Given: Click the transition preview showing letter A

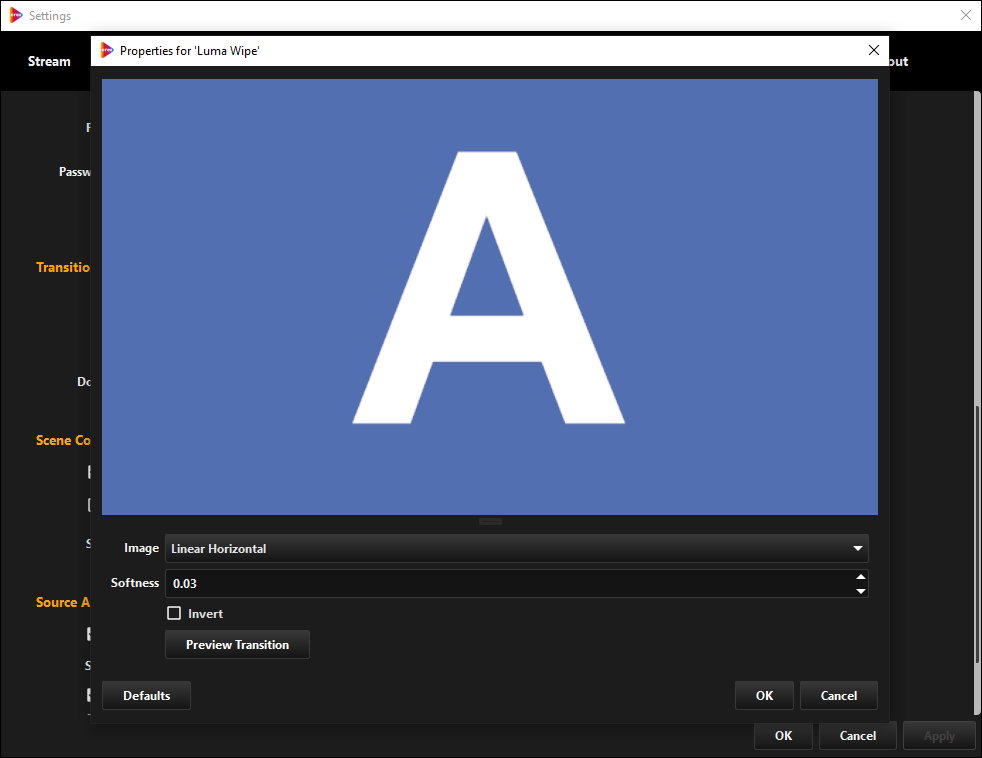Looking at the screenshot, I should (490, 297).
